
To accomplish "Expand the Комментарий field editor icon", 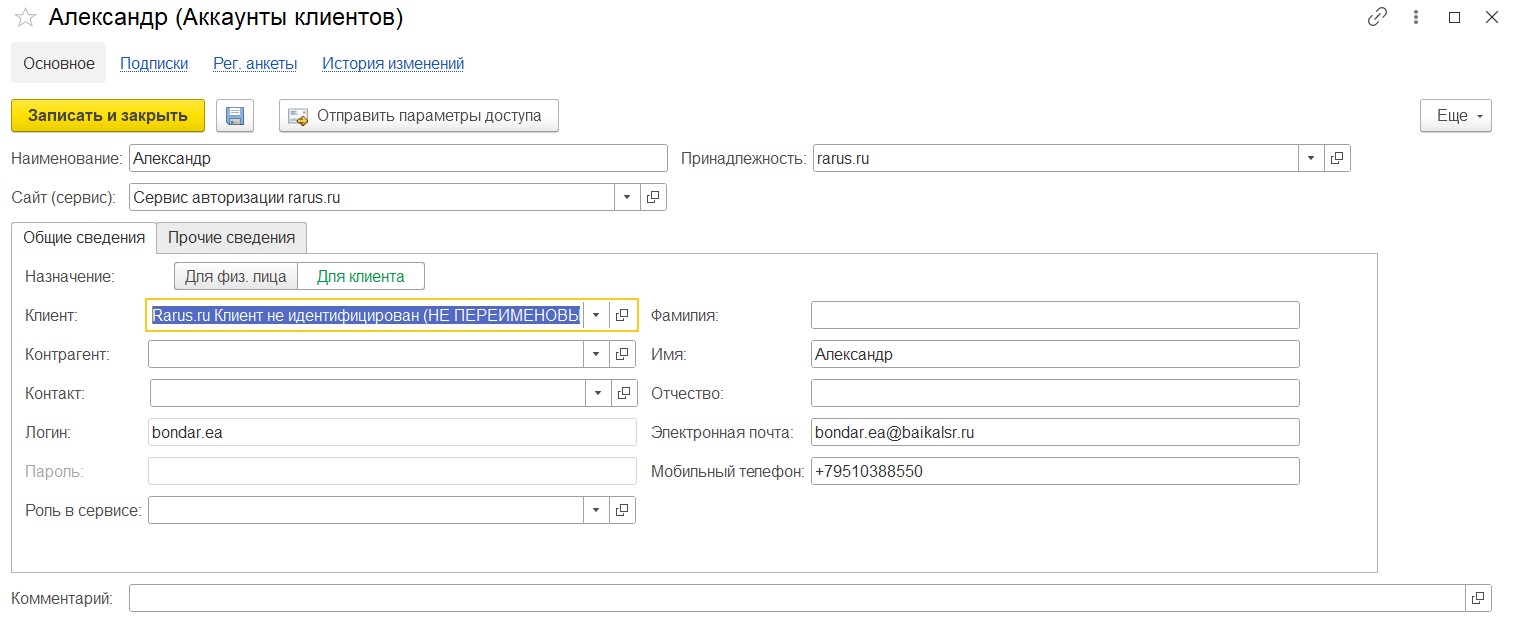I will [x=1478, y=598].
